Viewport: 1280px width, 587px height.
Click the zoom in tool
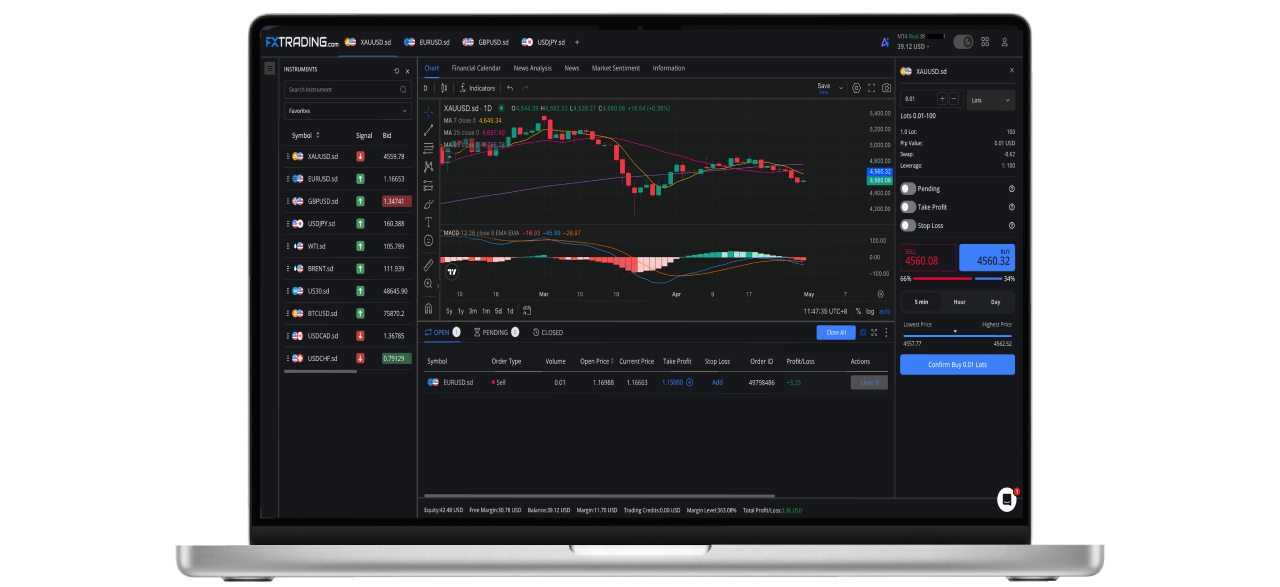[429, 284]
